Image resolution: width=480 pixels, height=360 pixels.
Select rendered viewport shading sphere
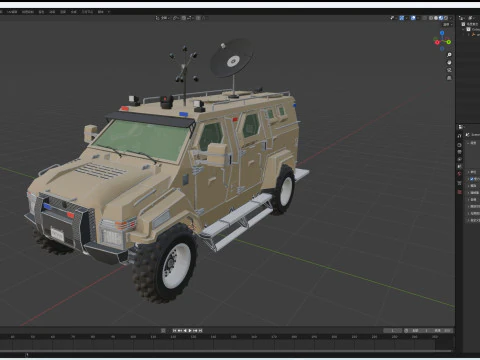point(446,18)
